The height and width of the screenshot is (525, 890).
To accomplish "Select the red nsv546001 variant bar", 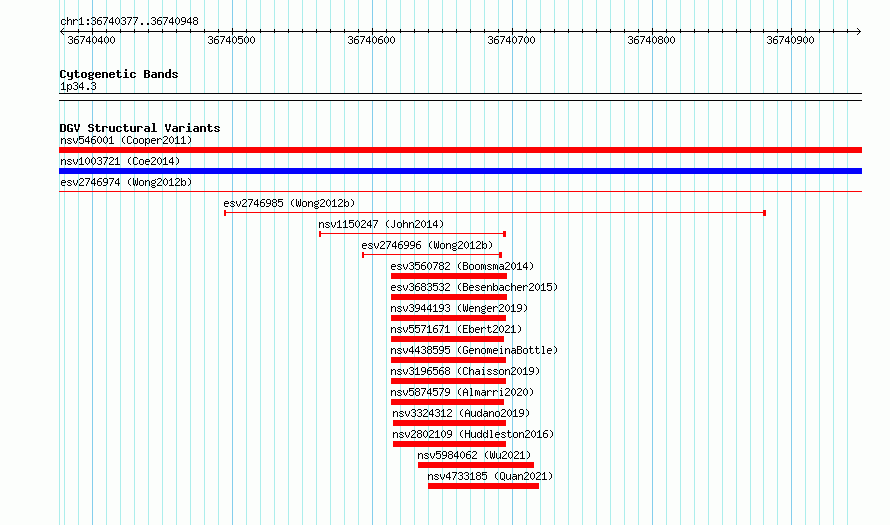I will [460, 150].
